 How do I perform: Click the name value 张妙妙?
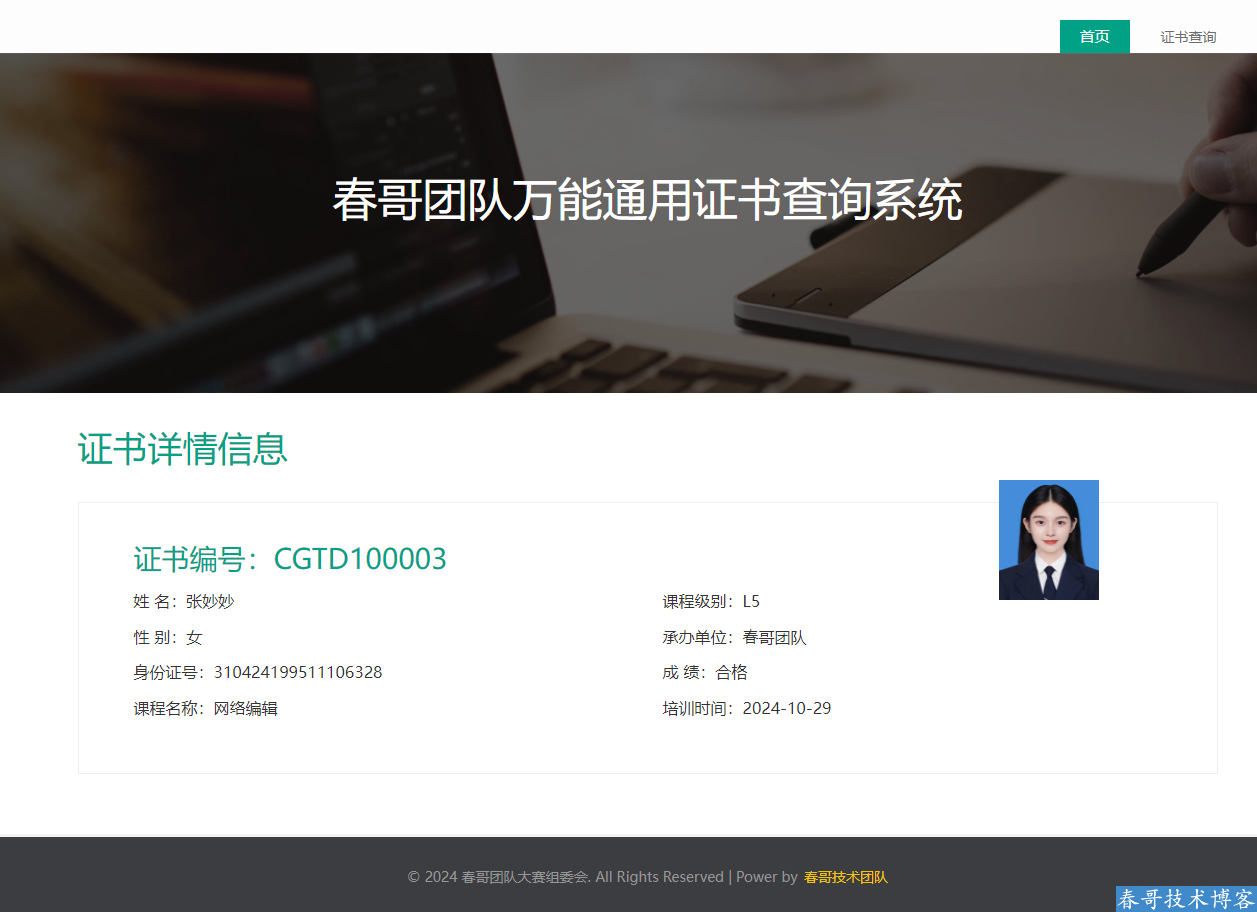click(x=210, y=601)
